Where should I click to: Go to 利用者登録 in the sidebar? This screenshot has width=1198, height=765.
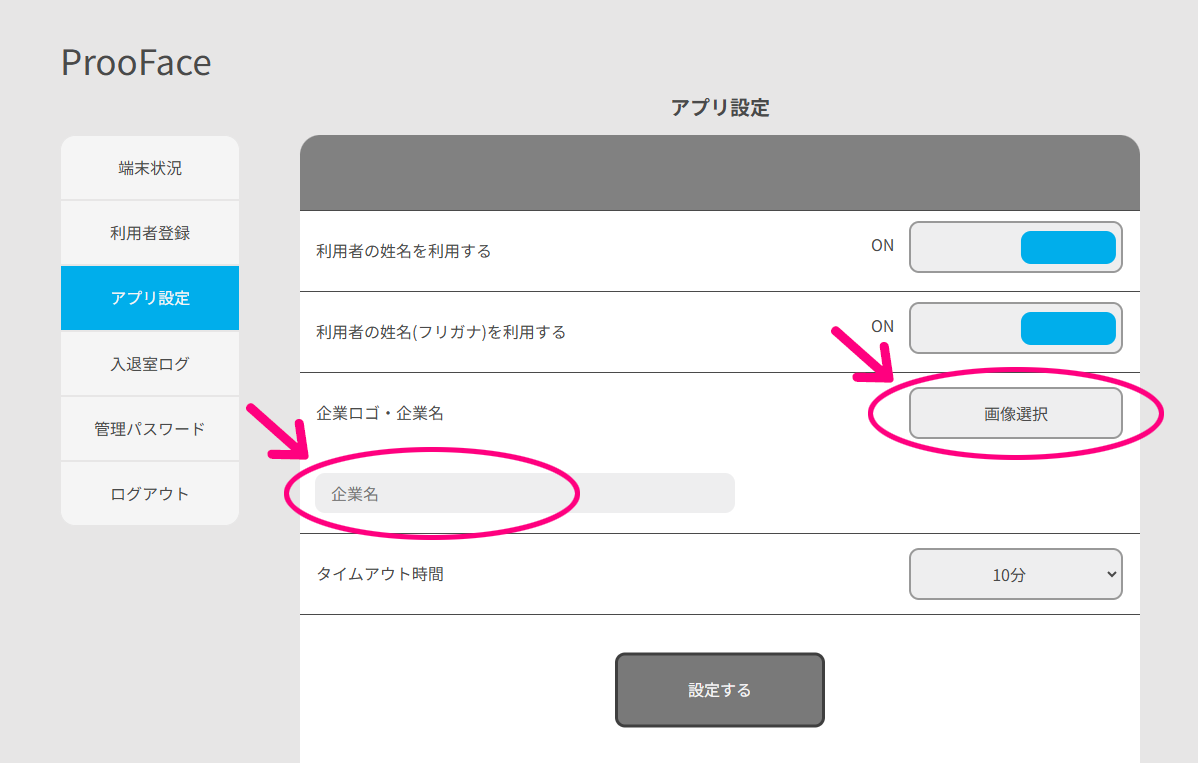point(150,233)
